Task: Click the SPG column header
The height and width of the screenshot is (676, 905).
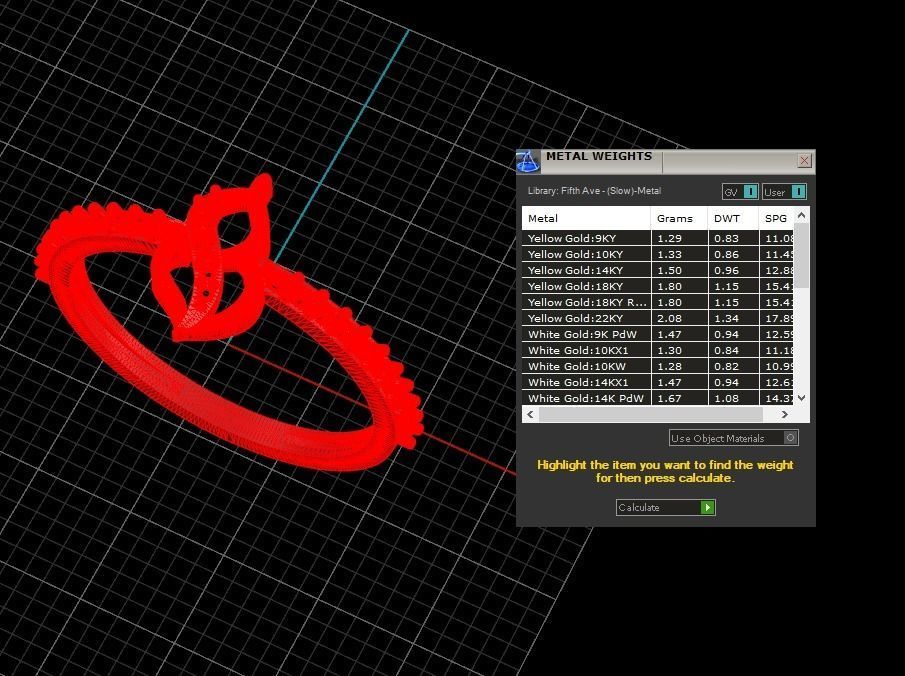Action: [x=776, y=218]
